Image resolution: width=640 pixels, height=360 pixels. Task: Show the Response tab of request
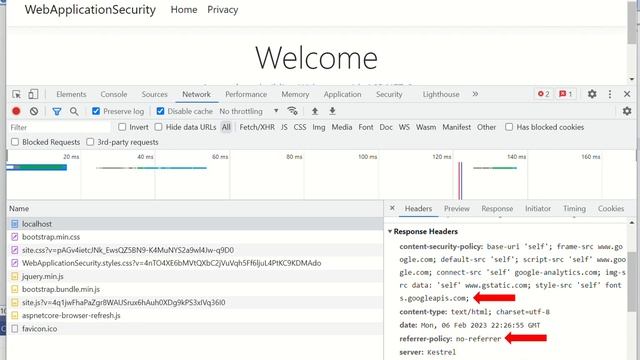(497, 209)
